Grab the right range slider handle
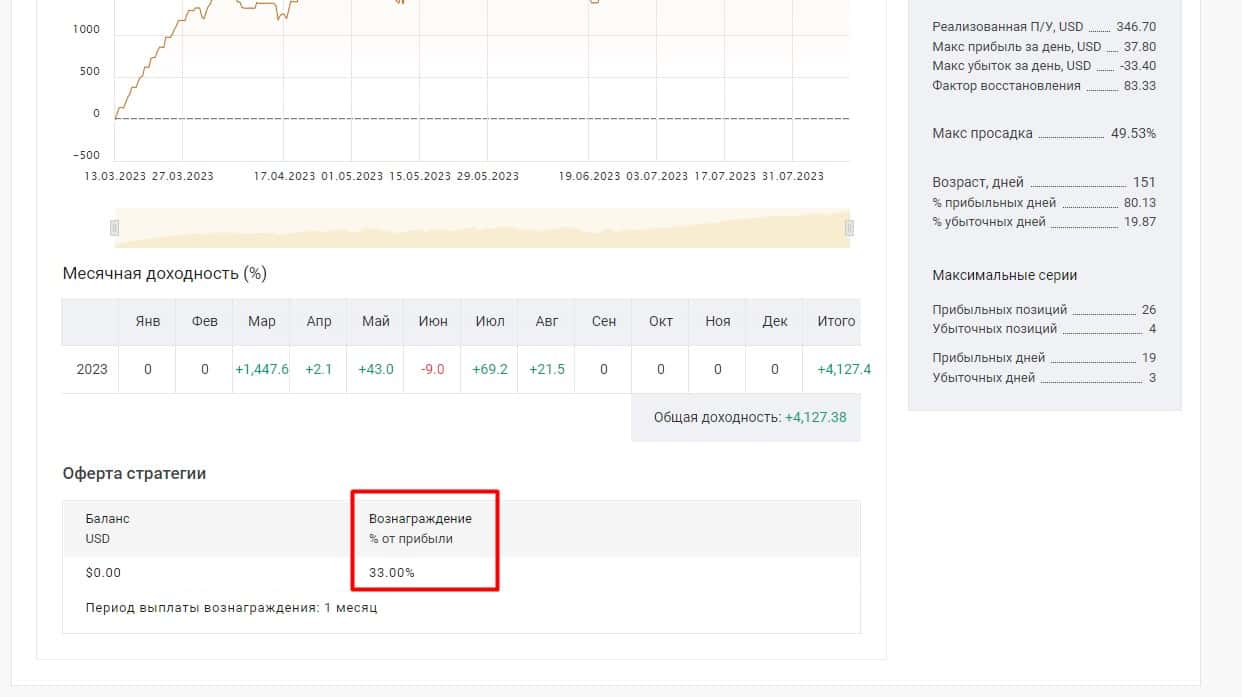Image resolution: width=1242 pixels, height=697 pixels. [850, 228]
